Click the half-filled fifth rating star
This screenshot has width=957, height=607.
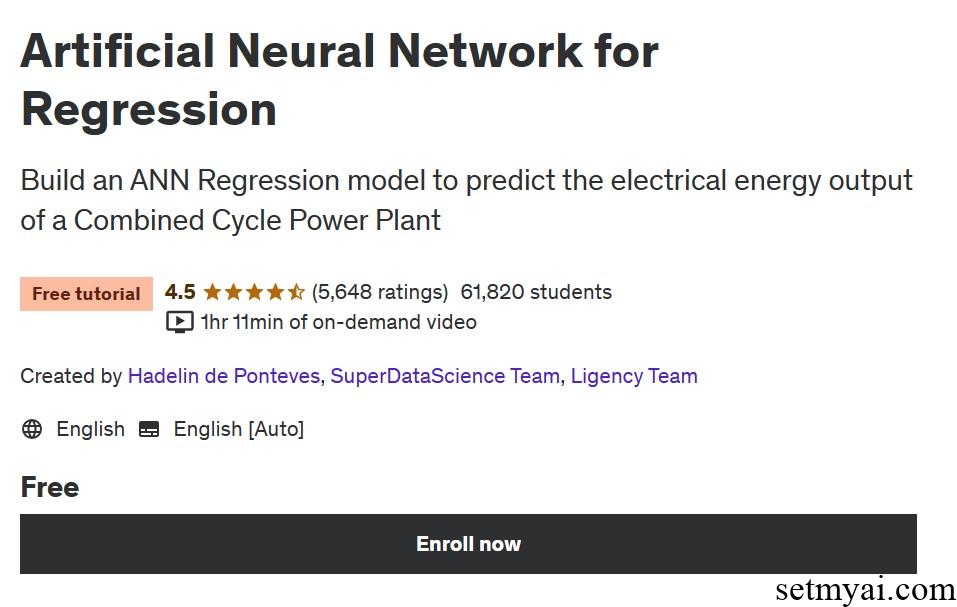(296, 292)
